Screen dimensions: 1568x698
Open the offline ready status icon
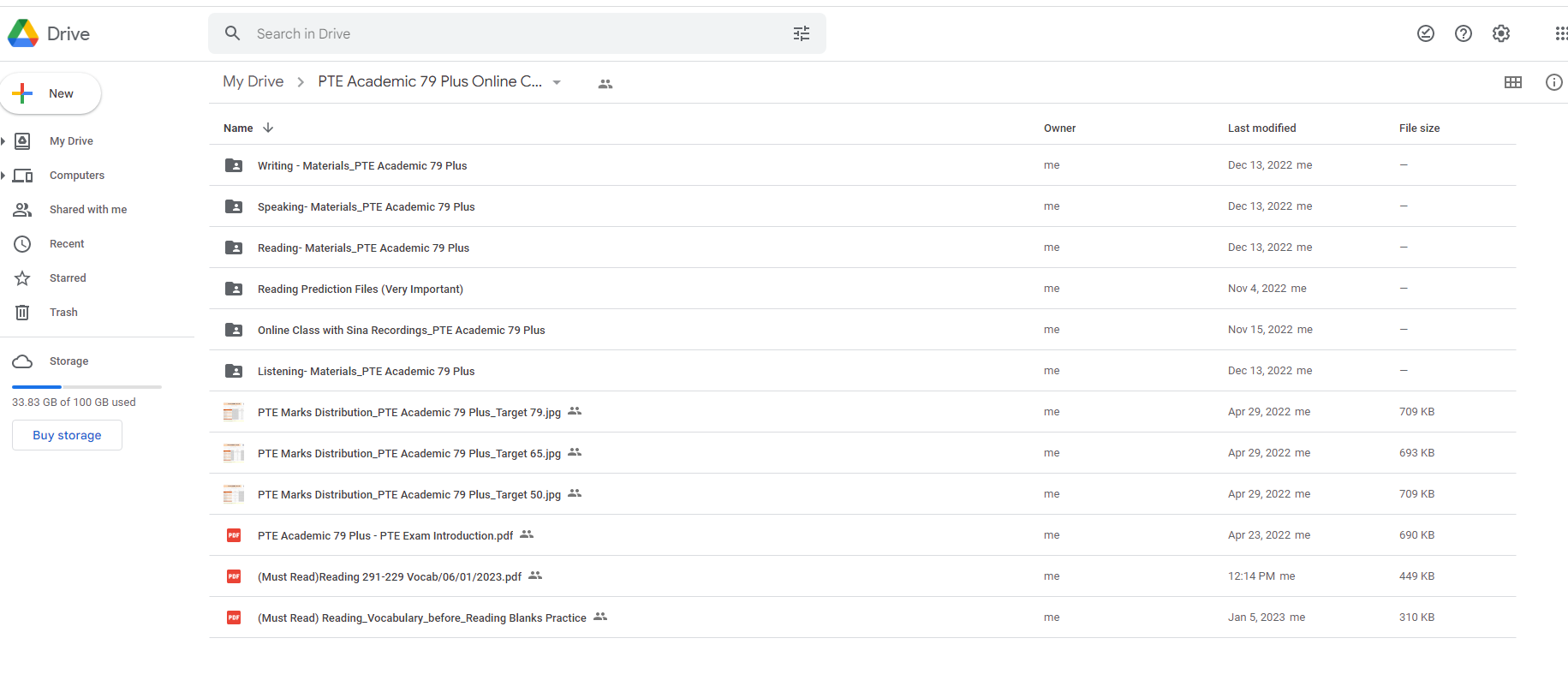click(1426, 33)
